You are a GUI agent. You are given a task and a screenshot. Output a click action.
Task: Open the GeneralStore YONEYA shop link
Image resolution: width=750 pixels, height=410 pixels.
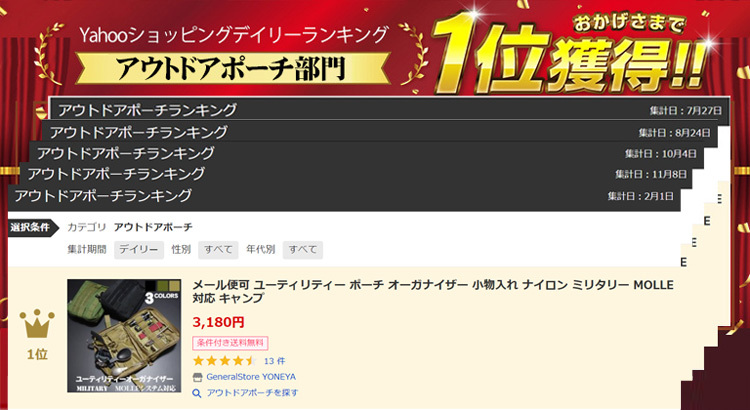coord(251,377)
